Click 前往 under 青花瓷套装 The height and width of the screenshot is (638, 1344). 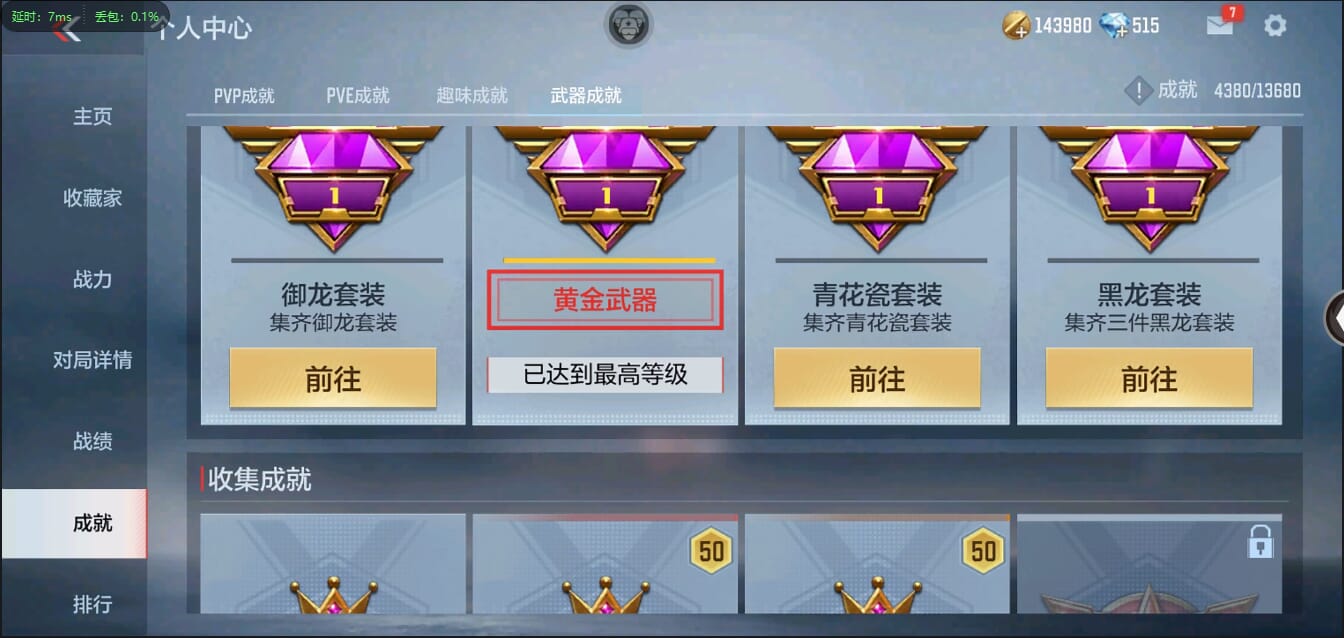pos(877,378)
